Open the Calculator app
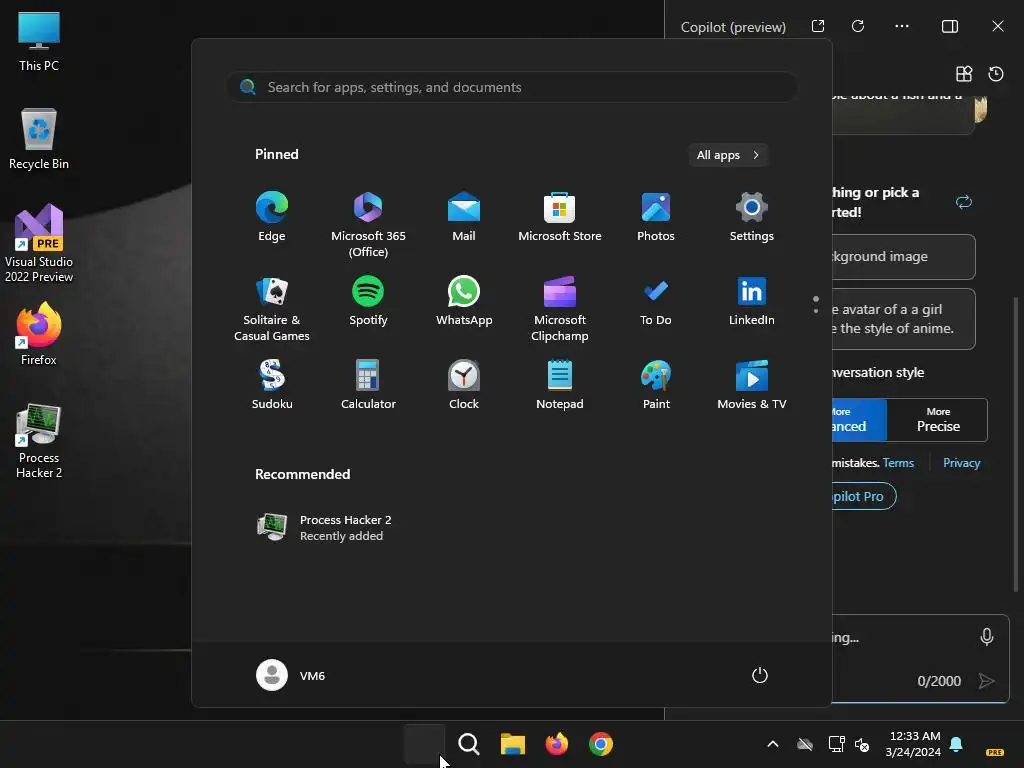Screen dimensions: 1024x768 (x=368, y=385)
